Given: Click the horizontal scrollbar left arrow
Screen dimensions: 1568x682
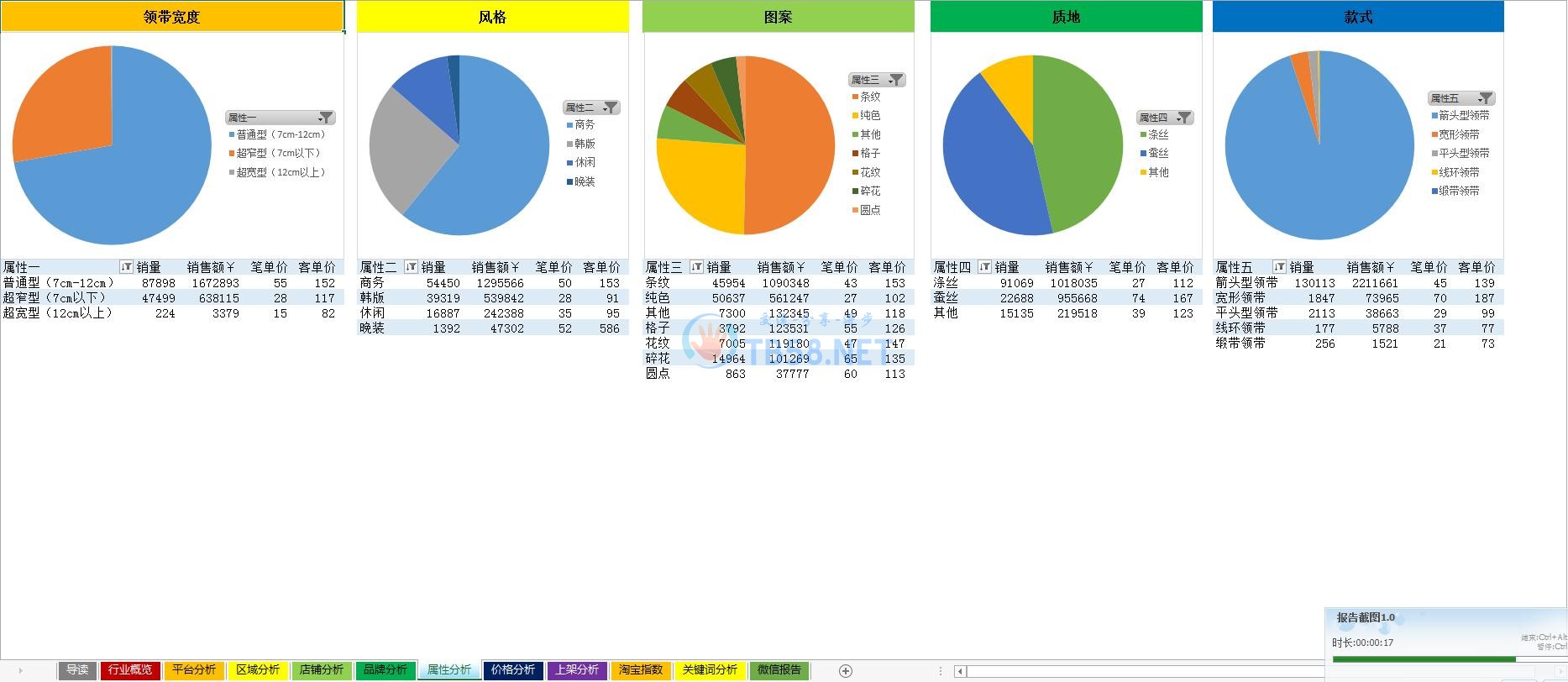Looking at the screenshot, I should click(x=960, y=671).
